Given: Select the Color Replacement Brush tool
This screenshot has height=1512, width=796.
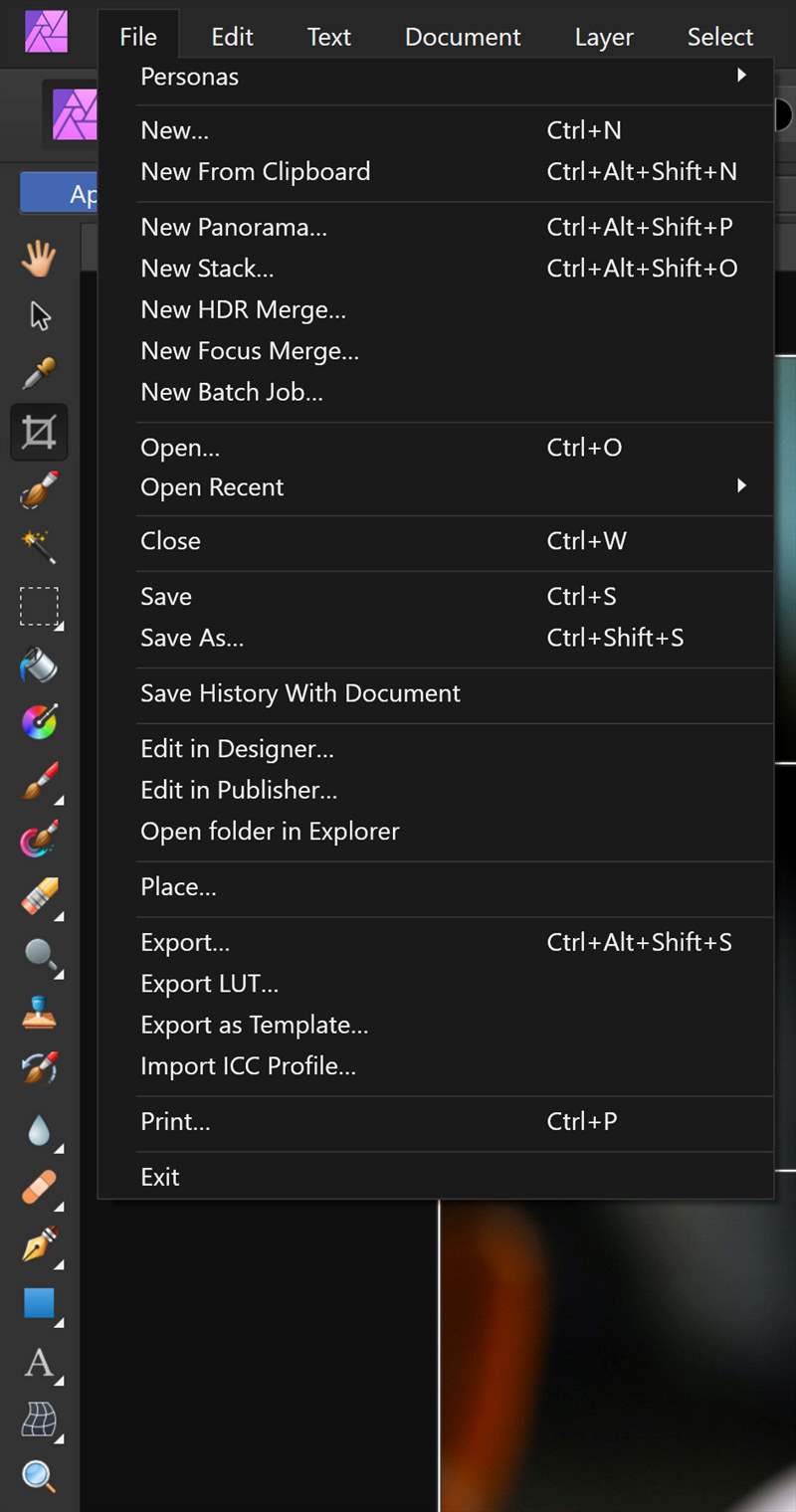Looking at the screenshot, I should tap(39, 839).
